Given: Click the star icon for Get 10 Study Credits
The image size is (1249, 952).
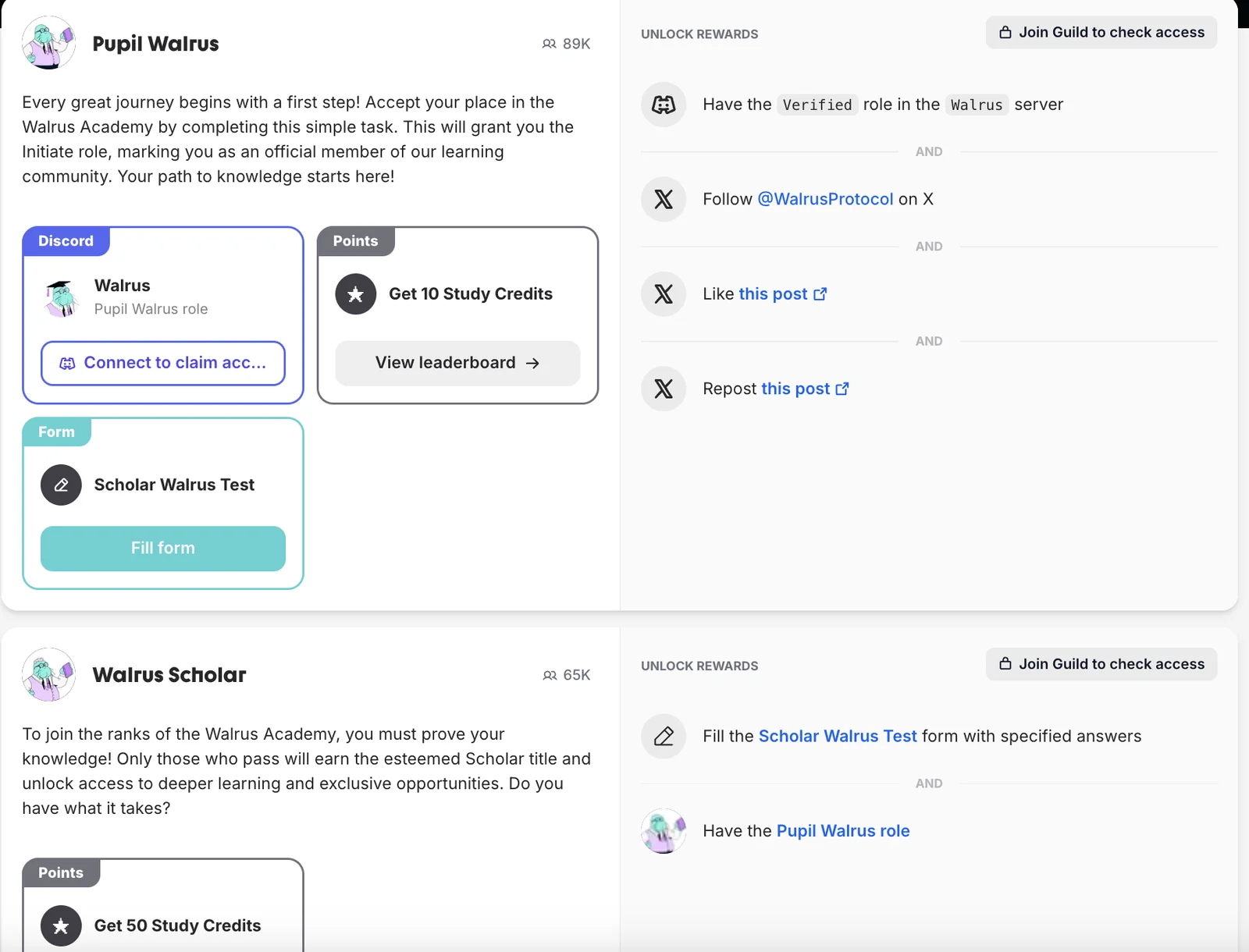Looking at the screenshot, I should (356, 294).
